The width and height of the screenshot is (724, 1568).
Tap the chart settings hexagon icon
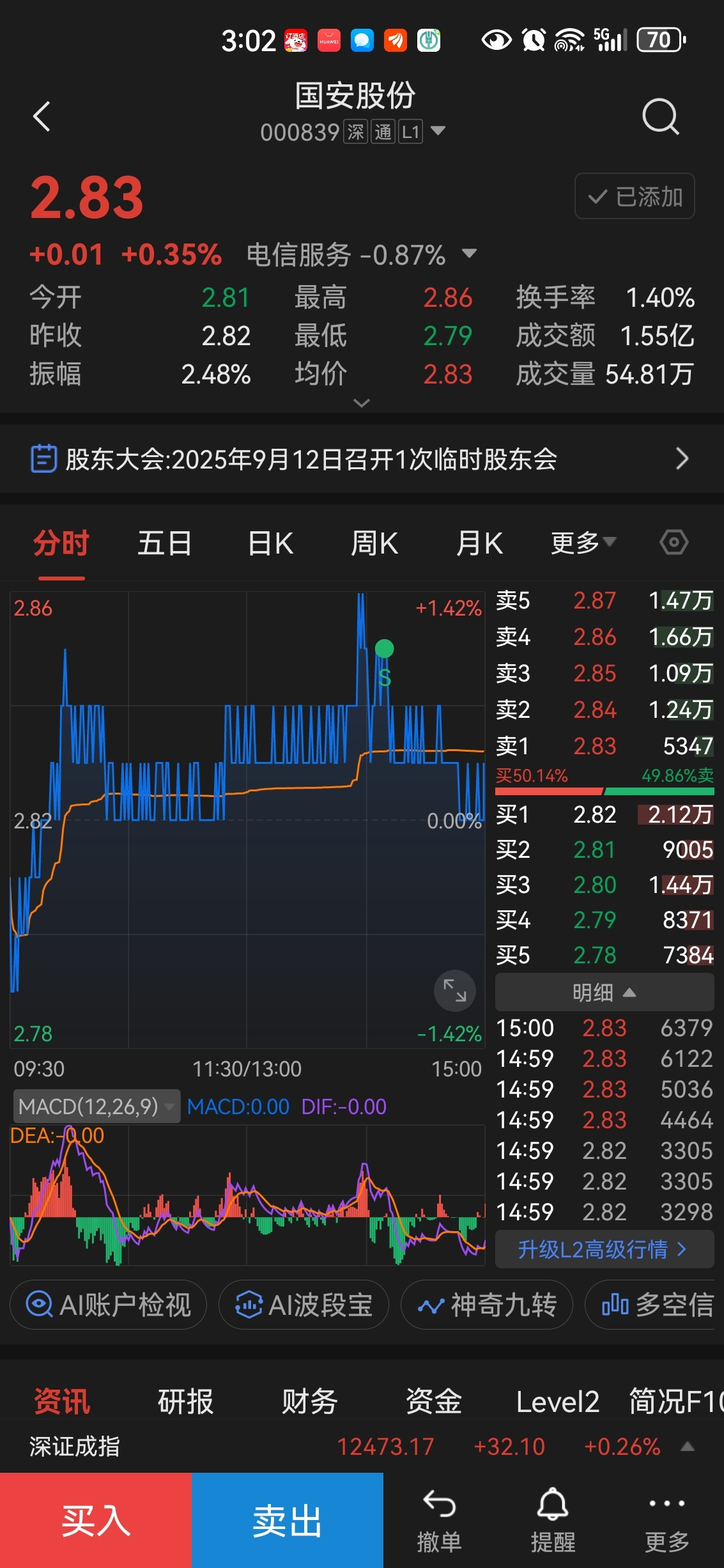[x=674, y=543]
